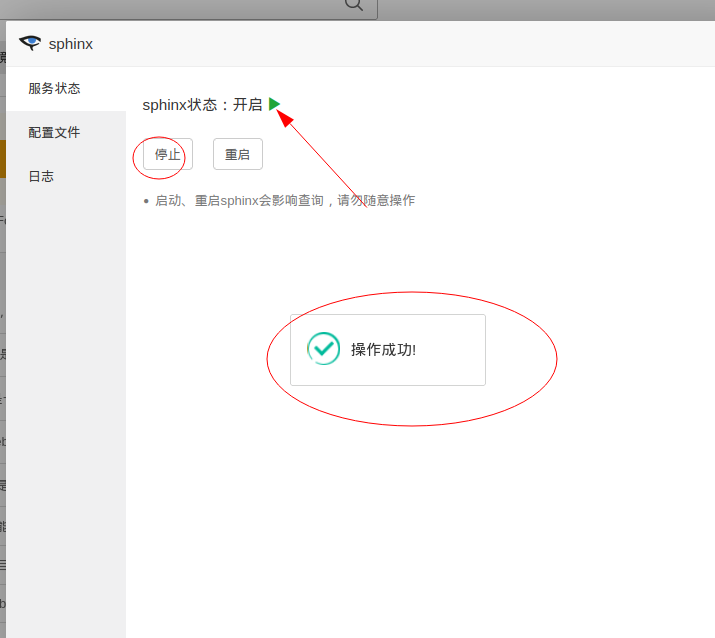Restart sphinx with the 重启 button

coord(238,154)
